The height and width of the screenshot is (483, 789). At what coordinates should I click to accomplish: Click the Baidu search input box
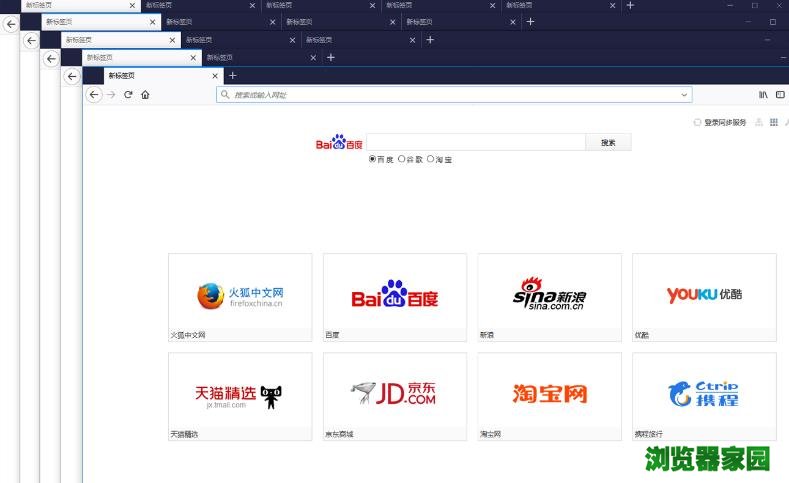(x=476, y=143)
